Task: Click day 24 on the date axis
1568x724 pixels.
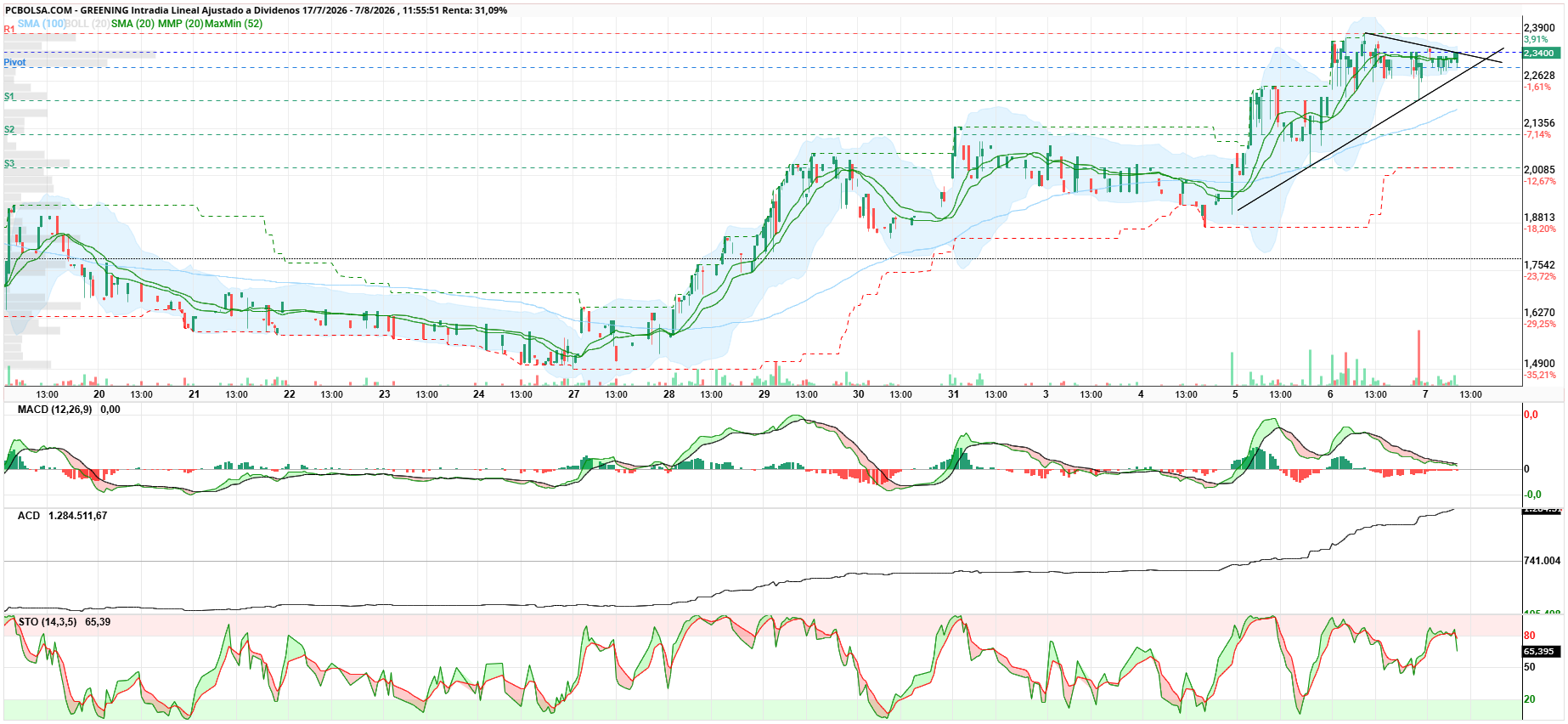Action: (479, 394)
